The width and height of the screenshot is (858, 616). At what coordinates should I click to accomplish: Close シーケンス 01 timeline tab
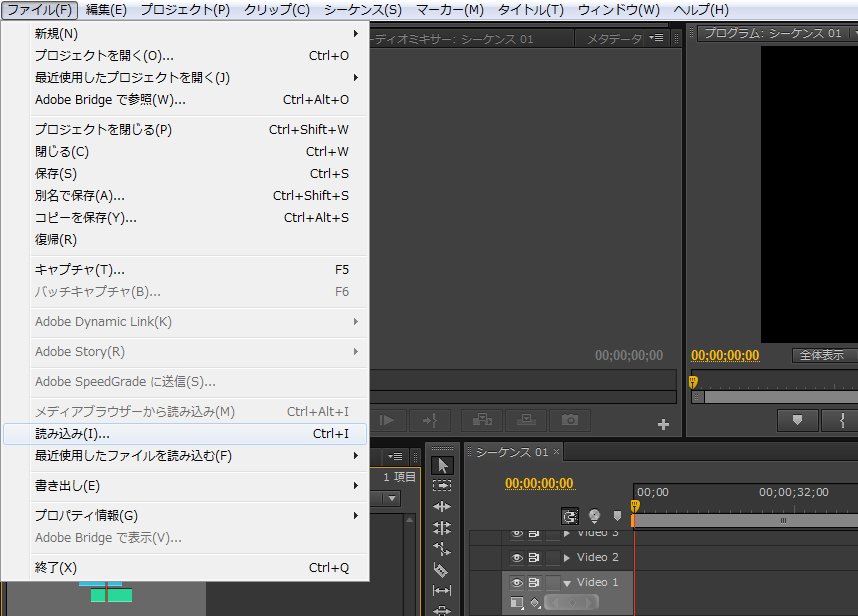click(x=556, y=451)
